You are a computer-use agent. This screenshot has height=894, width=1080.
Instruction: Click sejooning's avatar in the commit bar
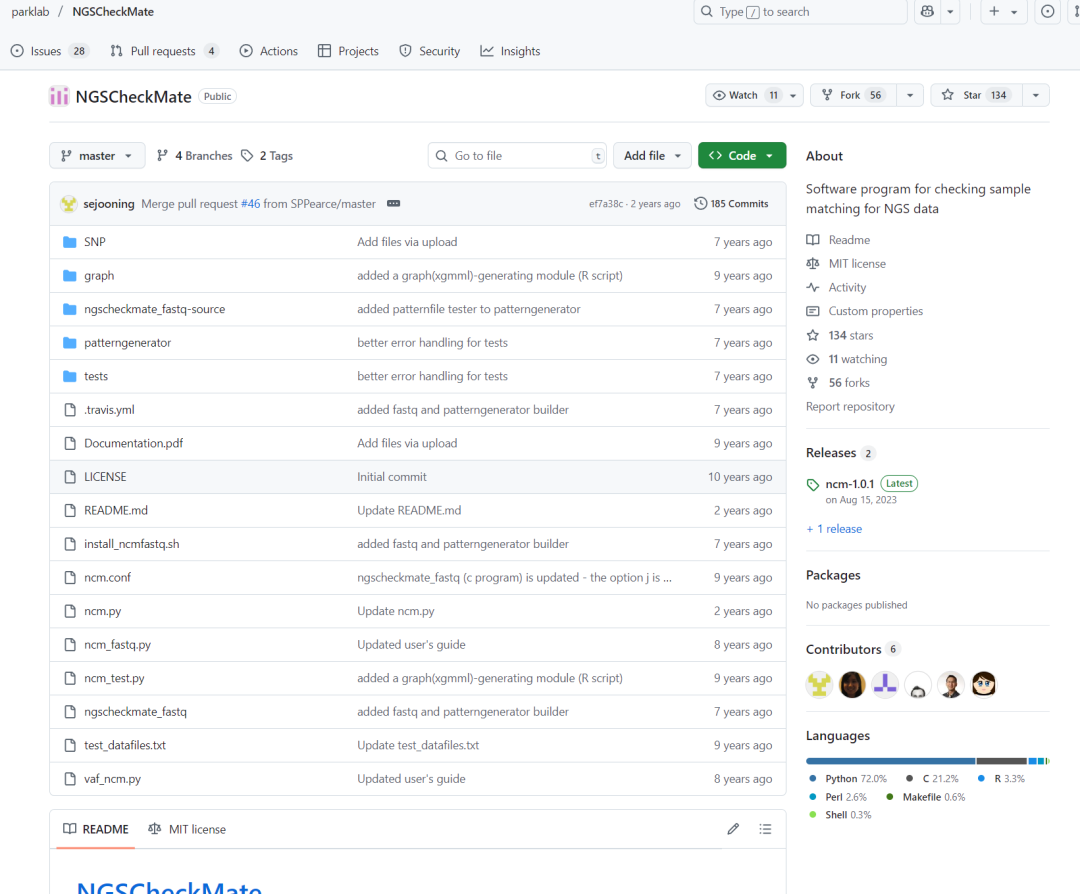click(68, 204)
